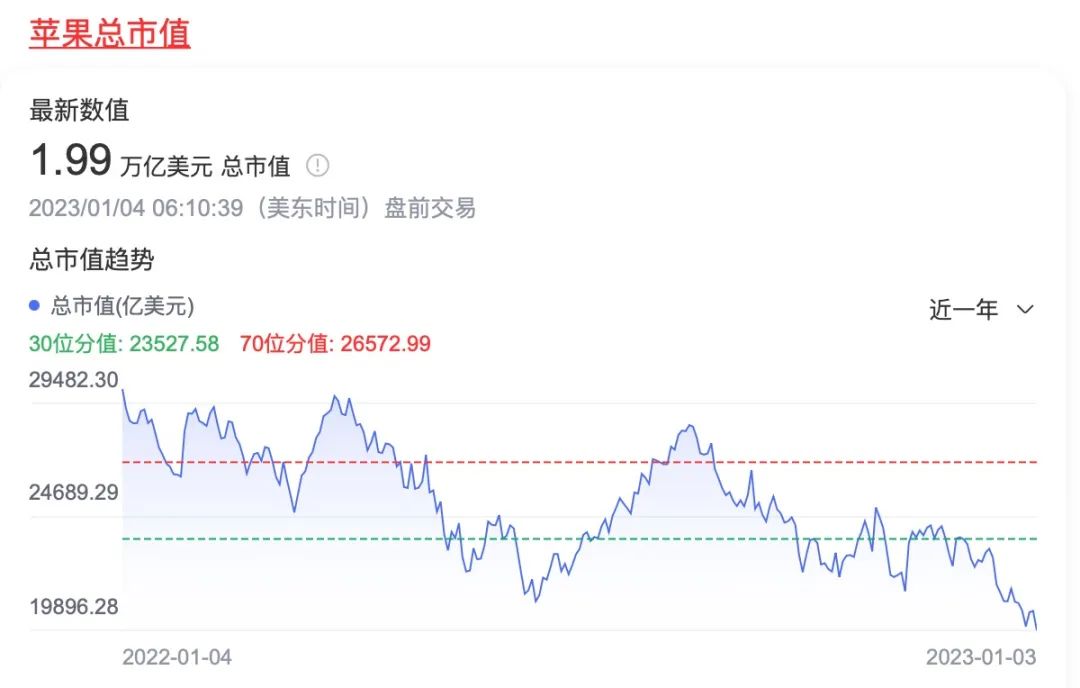Click the 2022-01-04 start date label
Viewport: 1080px width, 688px height.
click(177, 657)
